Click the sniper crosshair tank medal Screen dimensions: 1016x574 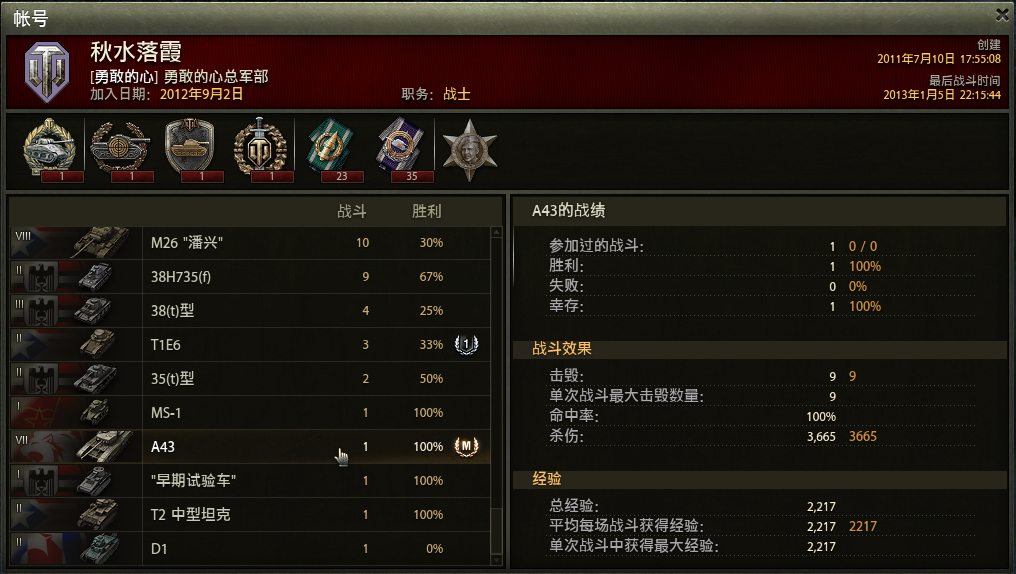[120, 147]
